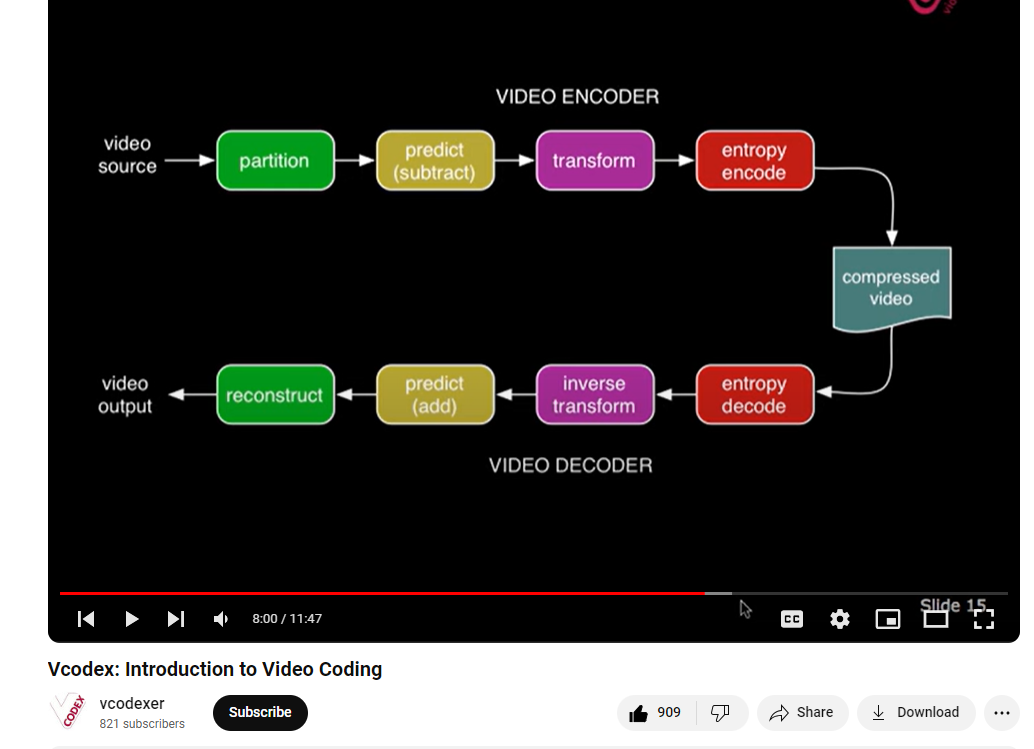1034x749 pixels.
Task: Skip to the next video
Action: (176, 618)
